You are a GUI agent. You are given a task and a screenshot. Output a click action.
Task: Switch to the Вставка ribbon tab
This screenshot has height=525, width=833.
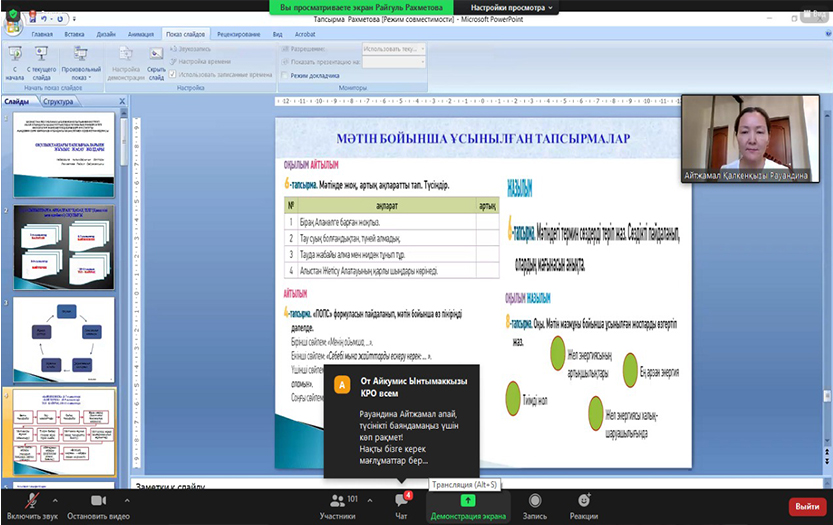tap(73, 34)
